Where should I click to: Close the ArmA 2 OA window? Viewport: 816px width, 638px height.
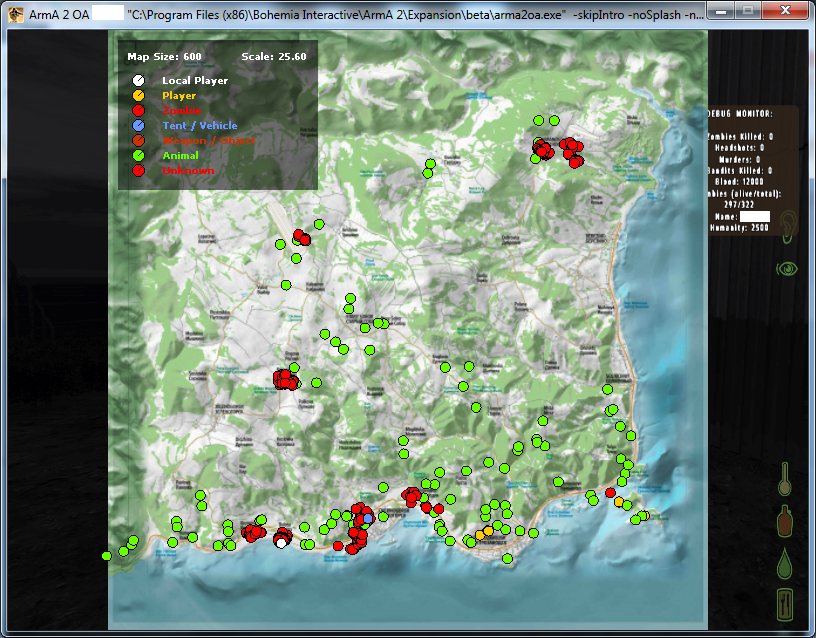786,10
